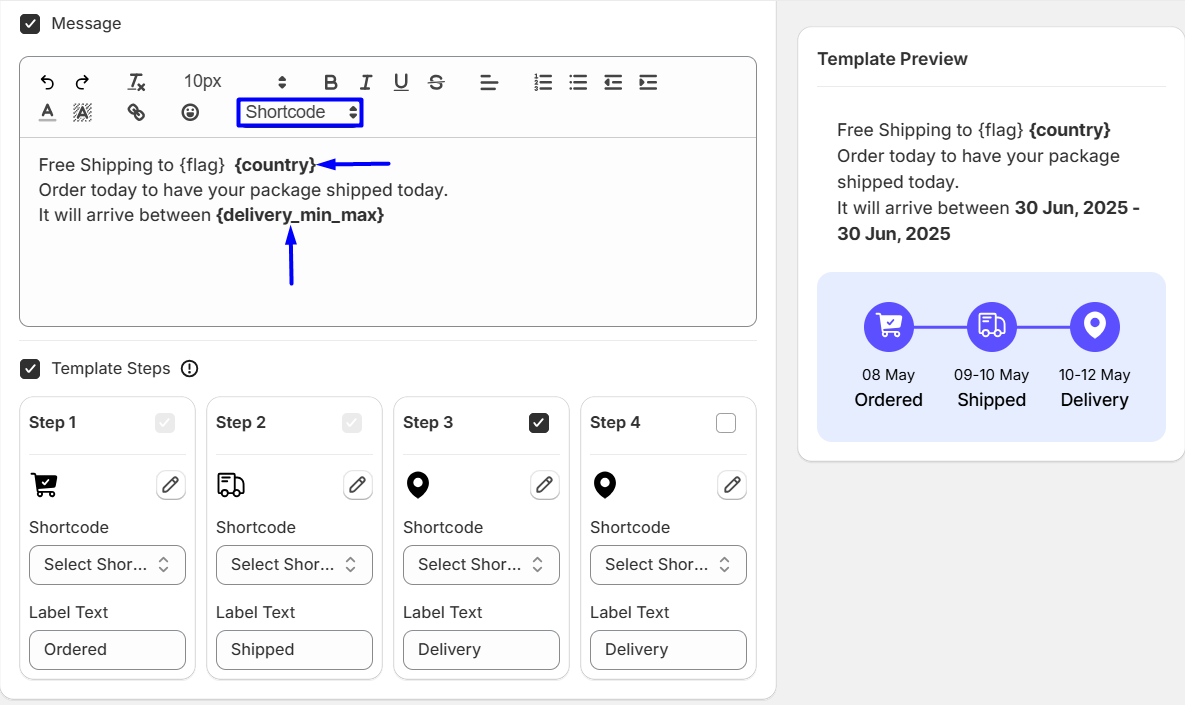Edit the Step 2 icon with the pencil button
1185x705 pixels.
(357, 485)
